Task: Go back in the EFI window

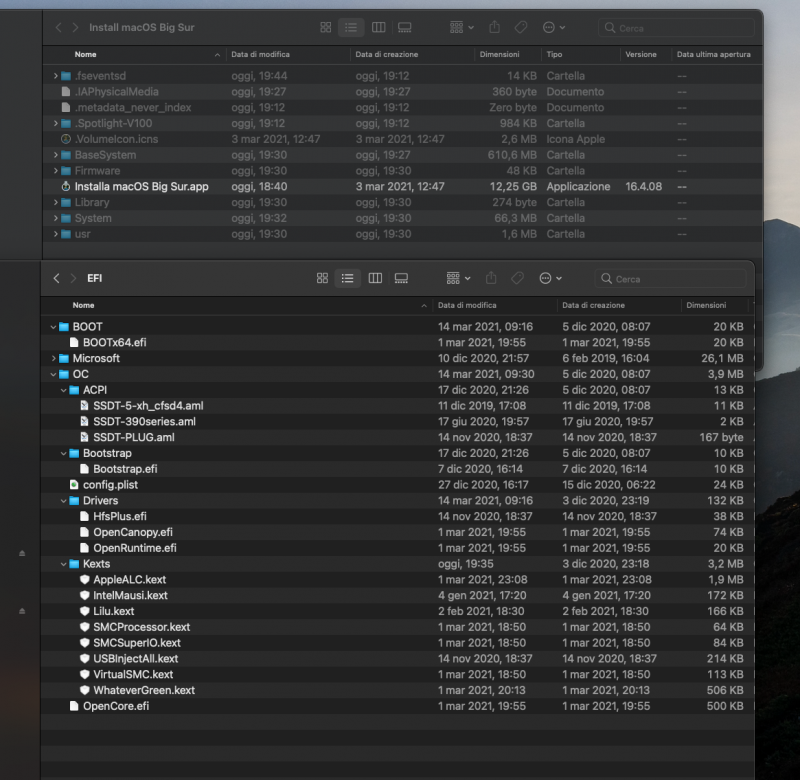Action: [x=57, y=278]
